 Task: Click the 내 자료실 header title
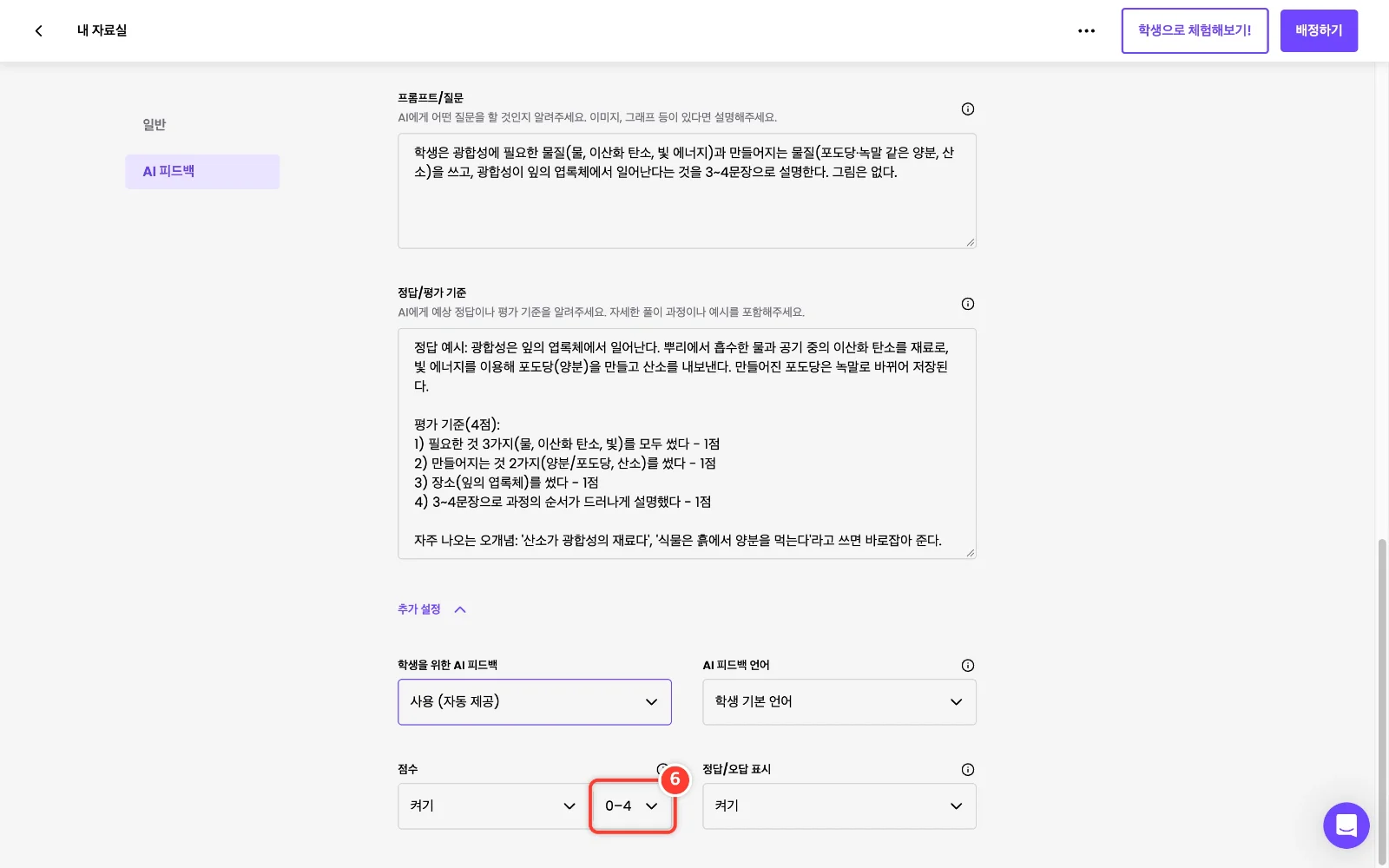tap(102, 30)
